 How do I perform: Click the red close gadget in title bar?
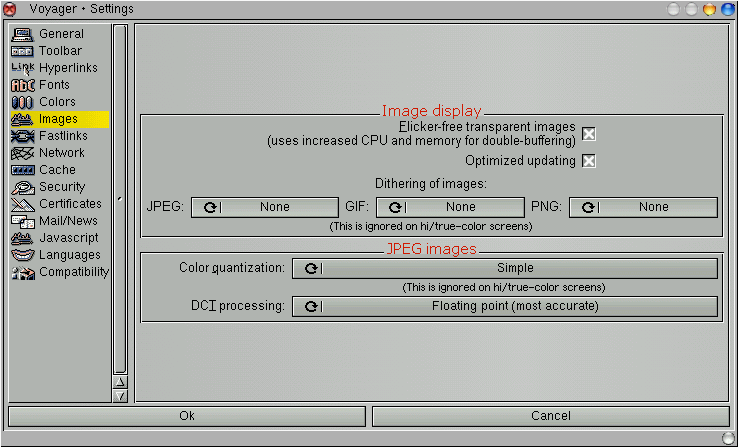pyautogui.click(x=9, y=9)
